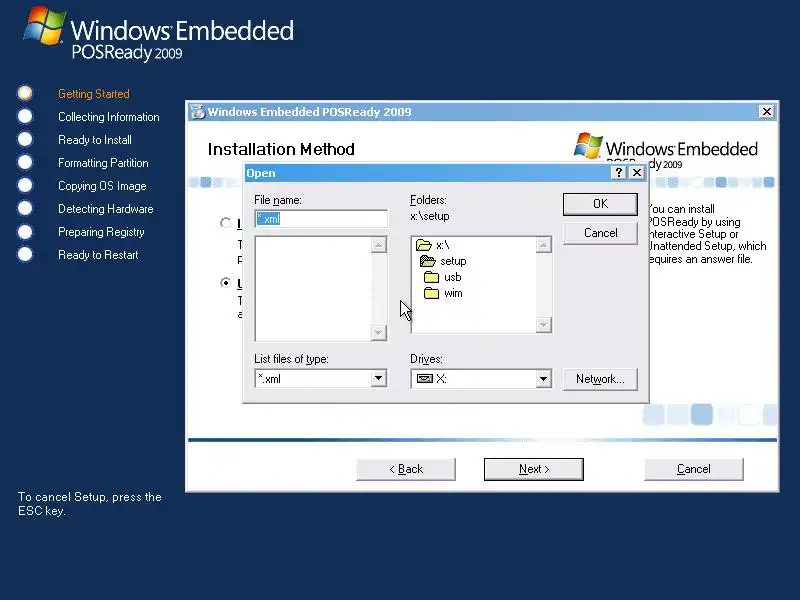Click the folder list scroll down arrow
800x600 pixels.
coord(544,324)
